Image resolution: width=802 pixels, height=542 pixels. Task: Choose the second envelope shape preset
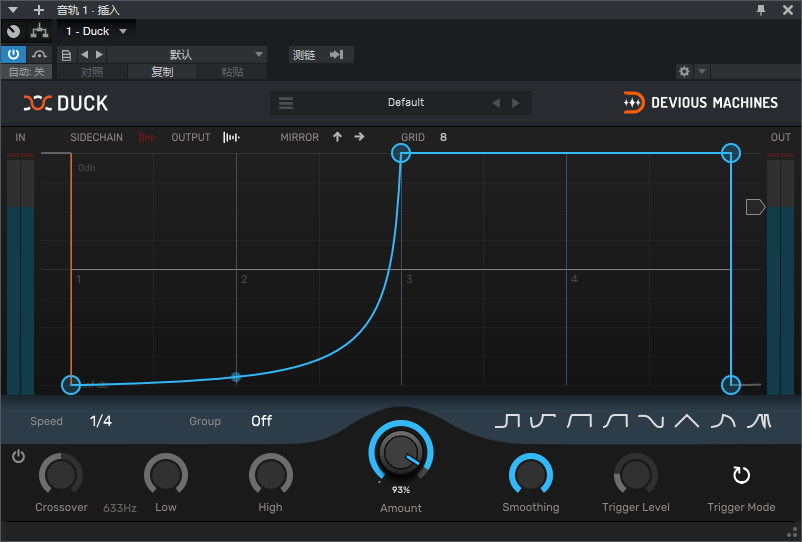point(543,421)
